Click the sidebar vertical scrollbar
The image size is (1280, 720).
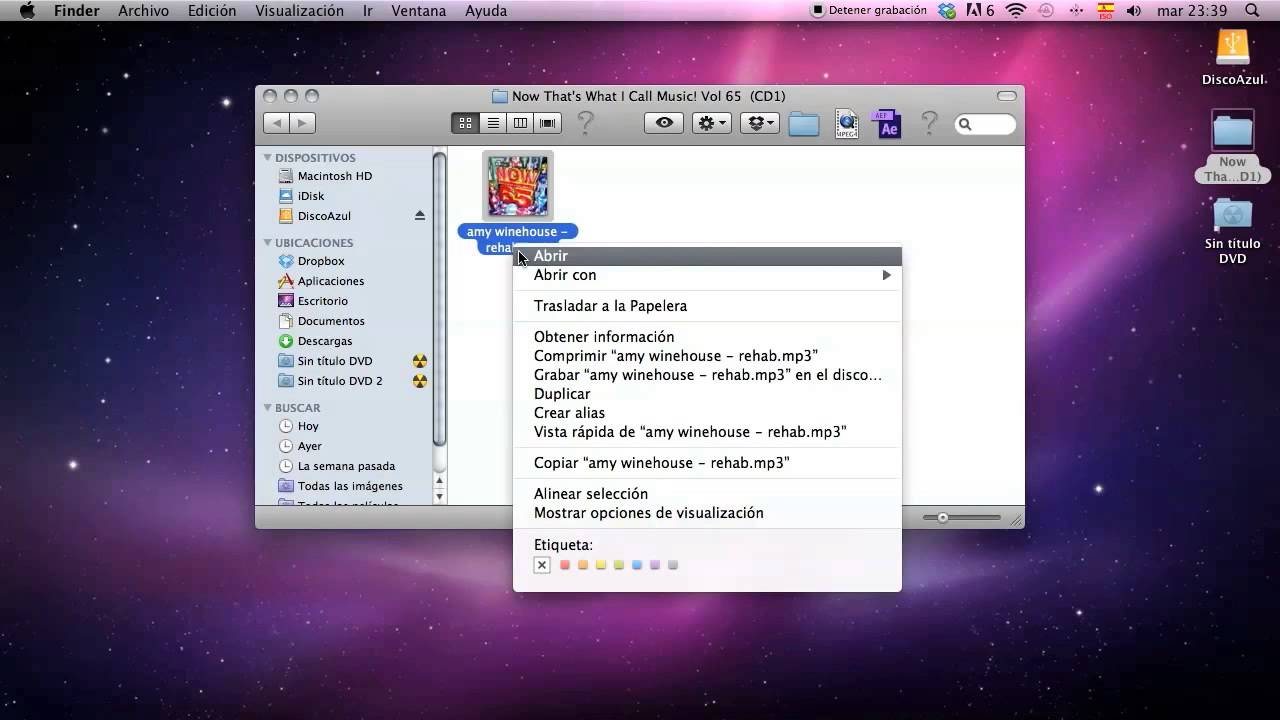pos(439,300)
